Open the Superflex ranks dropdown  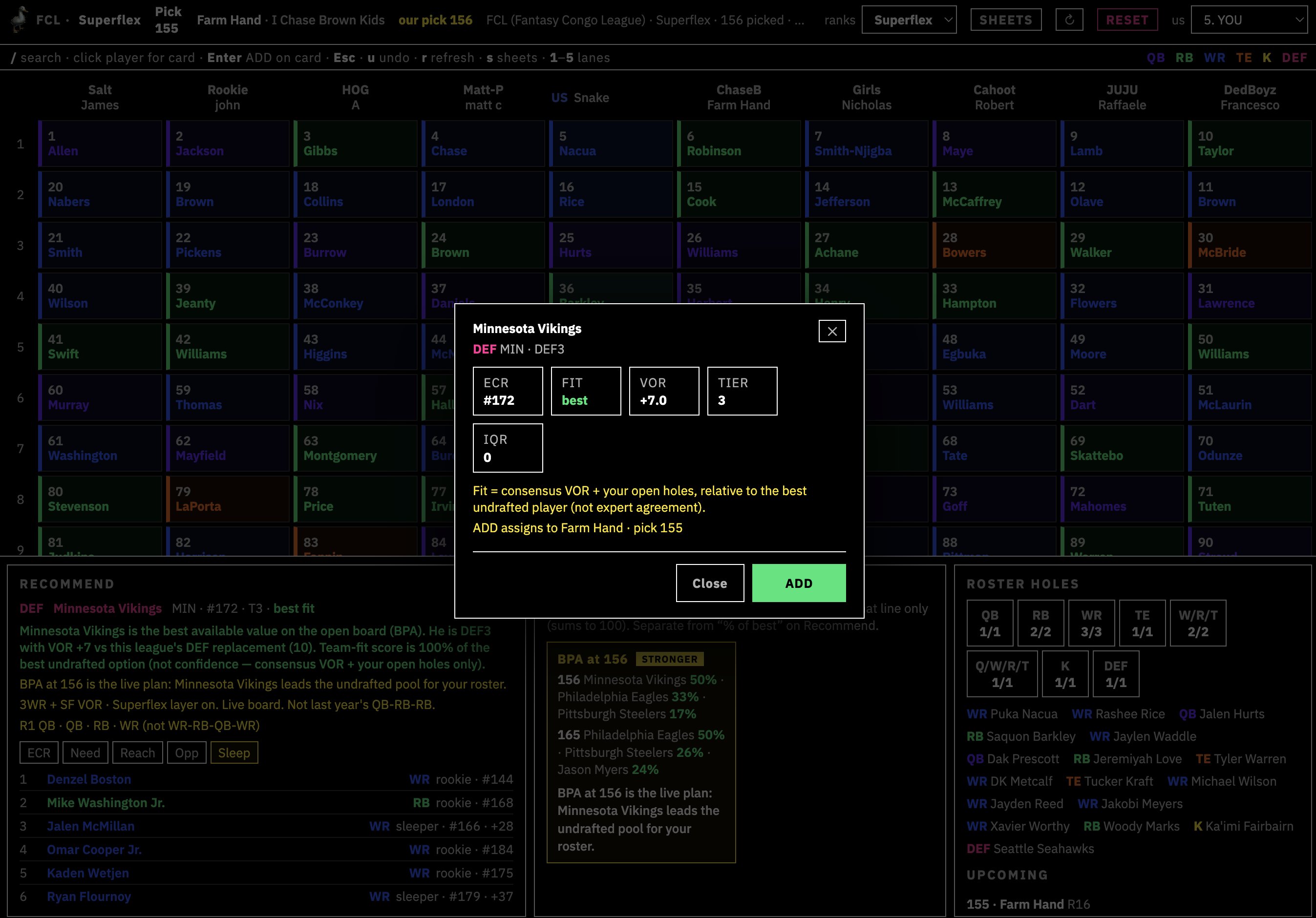909,20
